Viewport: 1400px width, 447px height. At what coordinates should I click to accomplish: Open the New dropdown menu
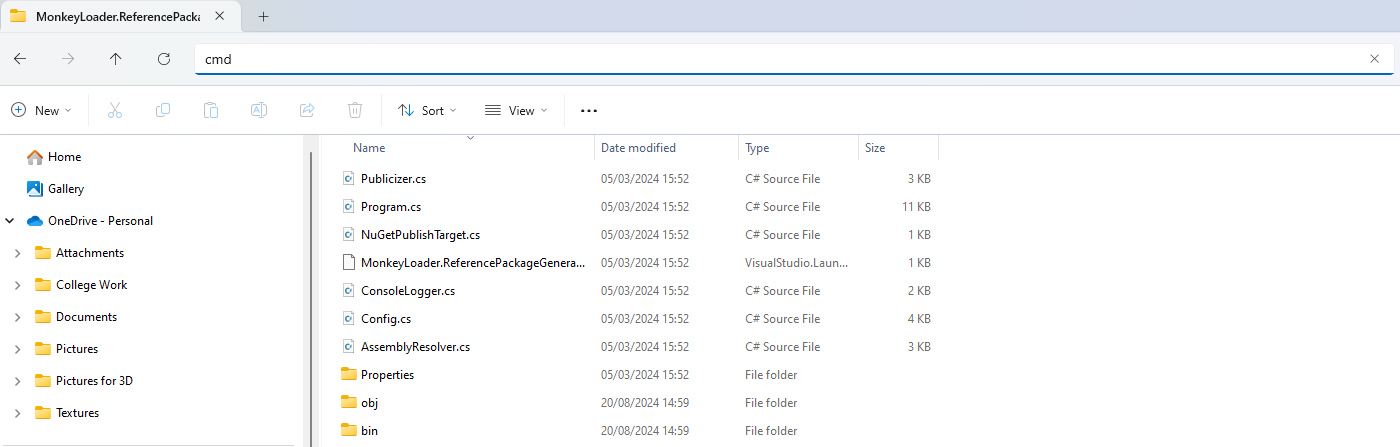pos(41,110)
